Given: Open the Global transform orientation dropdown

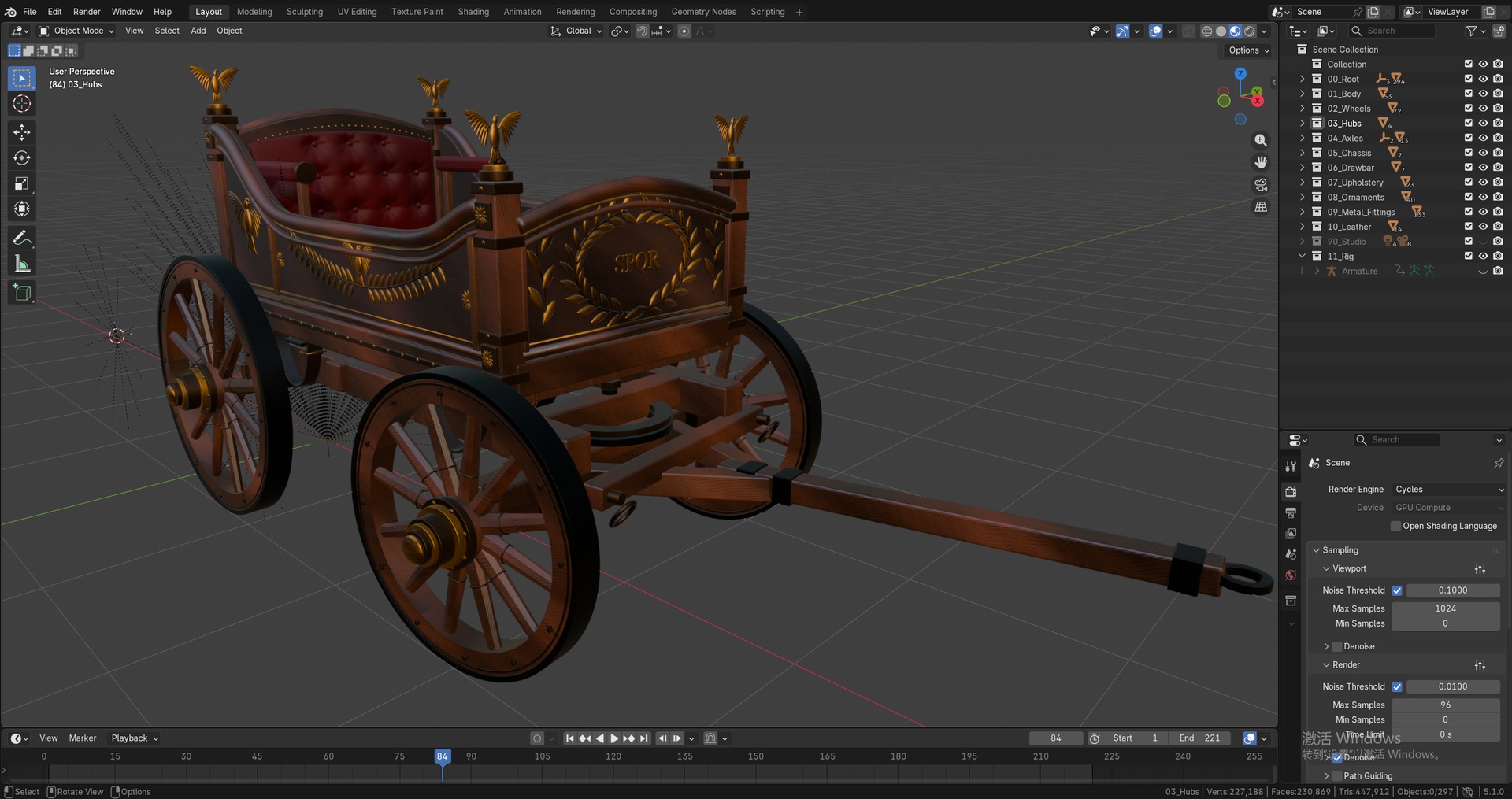Looking at the screenshot, I should pyautogui.click(x=576, y=31).
